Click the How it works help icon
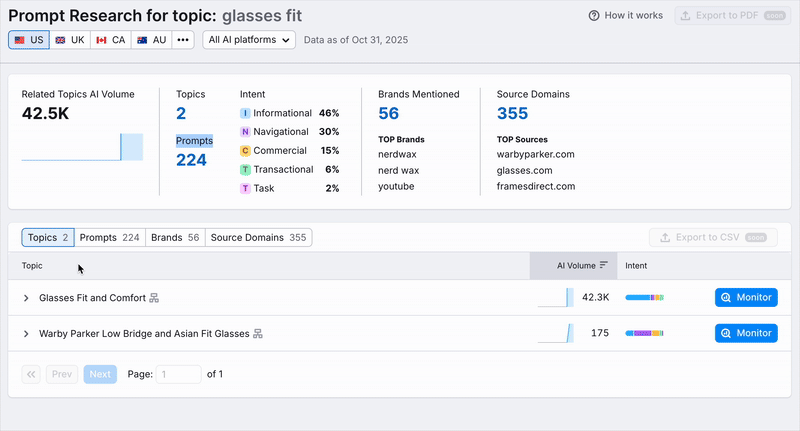This screenshot has height=431, width=800. pos(594,16)
